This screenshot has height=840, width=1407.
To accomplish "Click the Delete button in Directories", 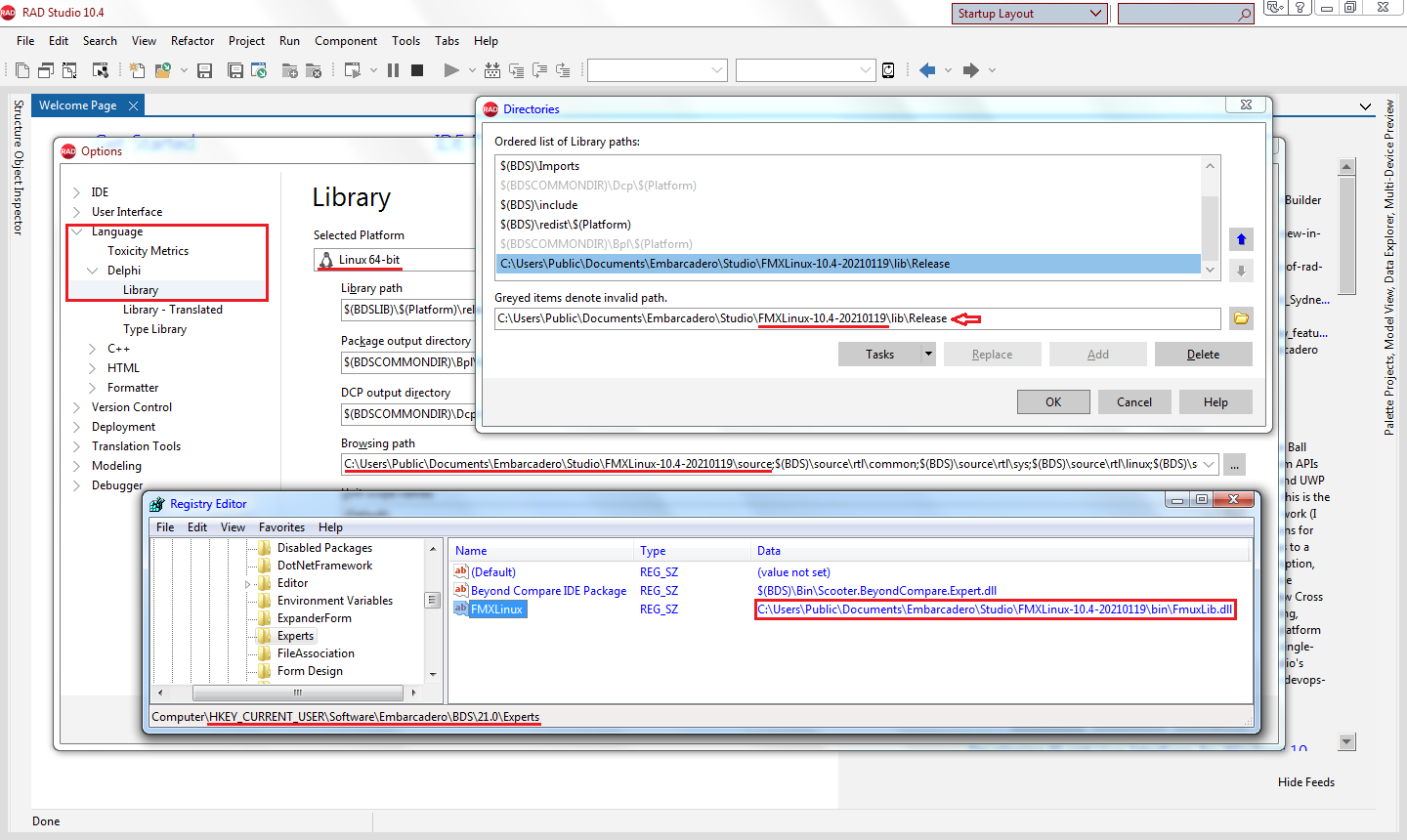I will 1204,355.
